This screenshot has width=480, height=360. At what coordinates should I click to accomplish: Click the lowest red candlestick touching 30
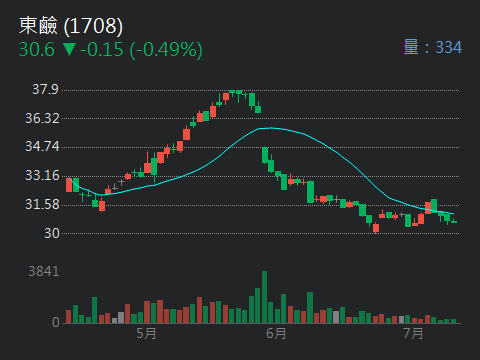(x=376, y=228)
